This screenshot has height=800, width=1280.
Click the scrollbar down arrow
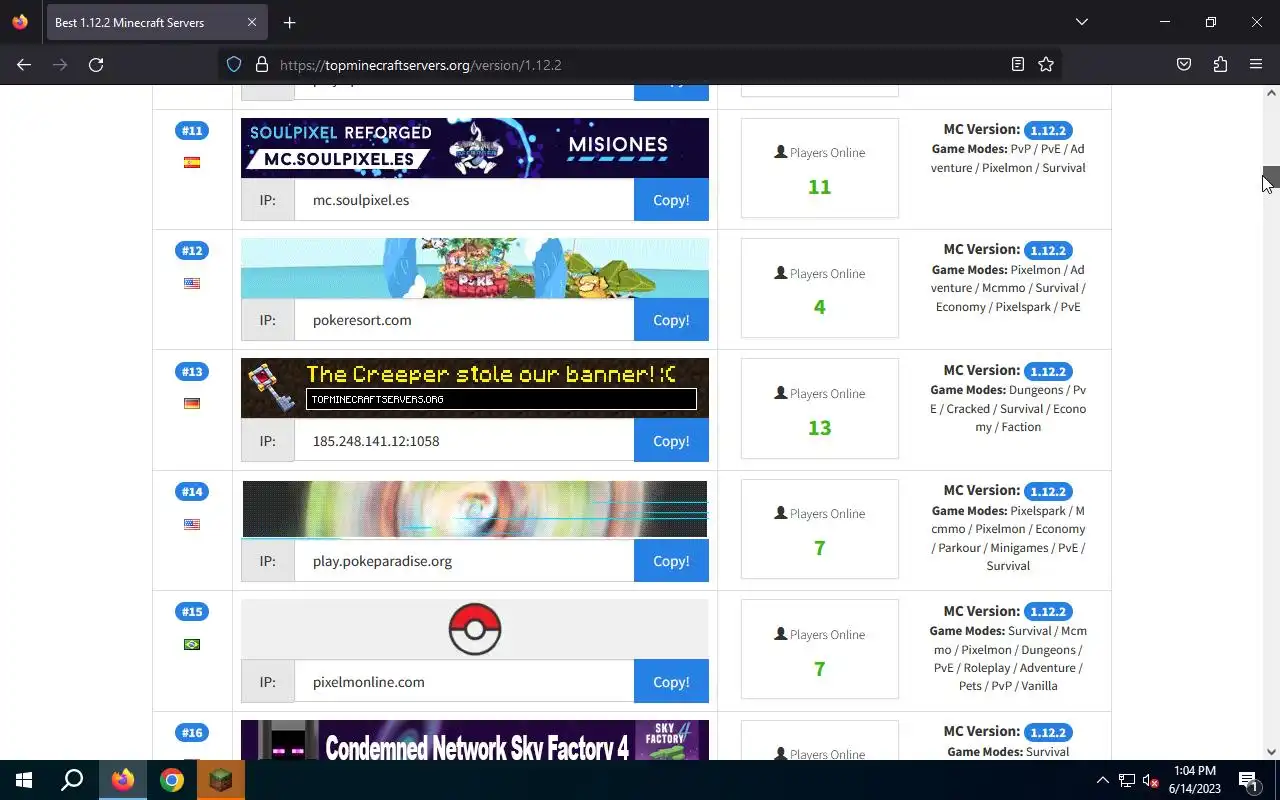pos(1271,751)
